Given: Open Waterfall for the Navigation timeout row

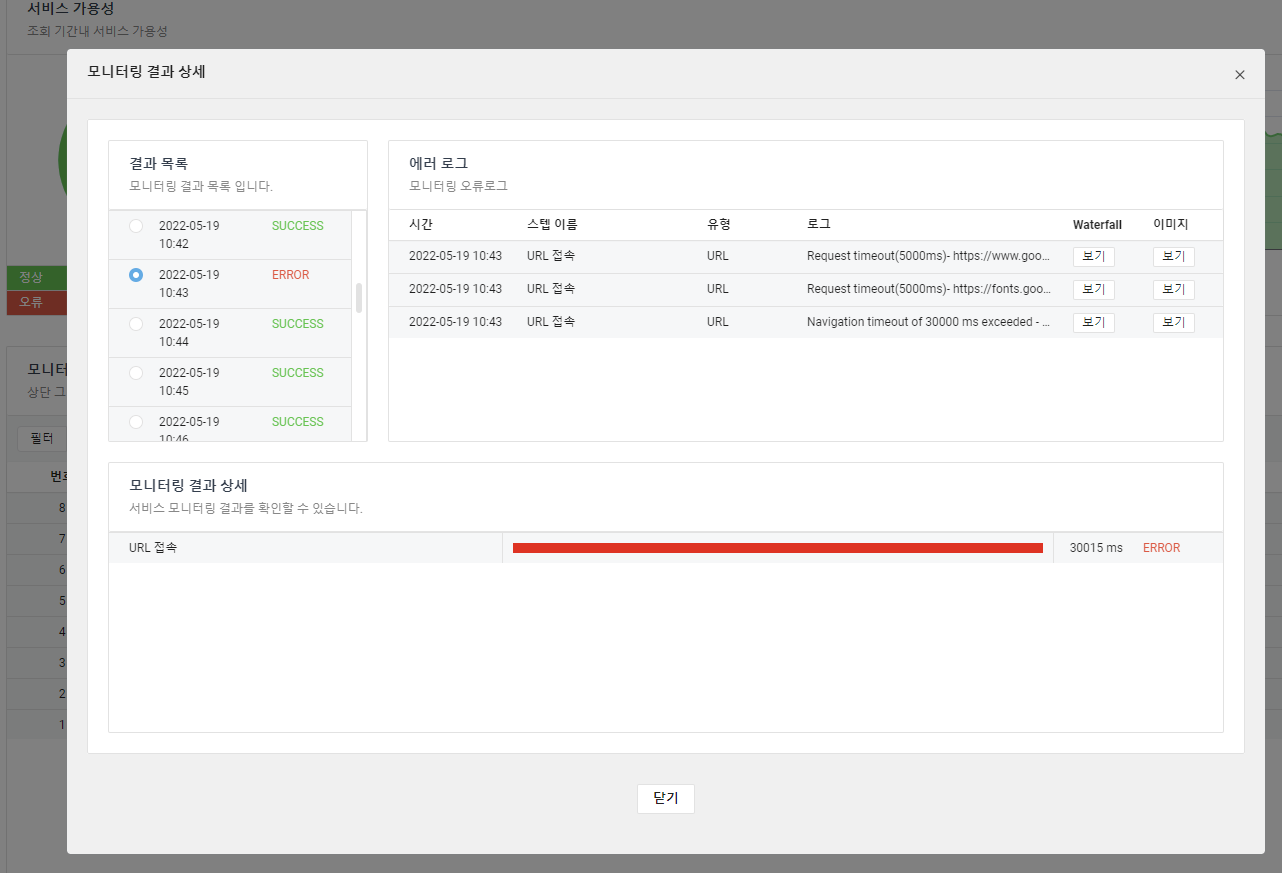Looking at the screenshot, I should pos(1093,322).
